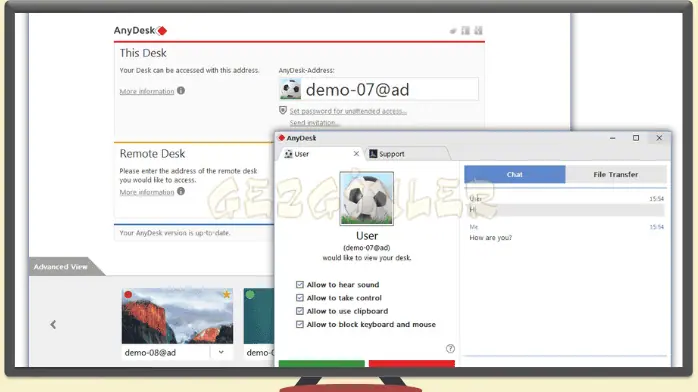Click the 'How are you?' chat message

click(491, 238)
